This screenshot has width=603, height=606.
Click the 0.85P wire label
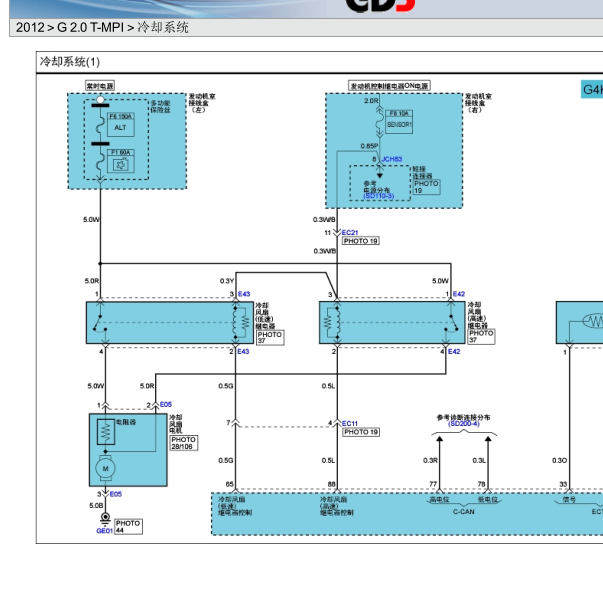(x=369, y=146)
